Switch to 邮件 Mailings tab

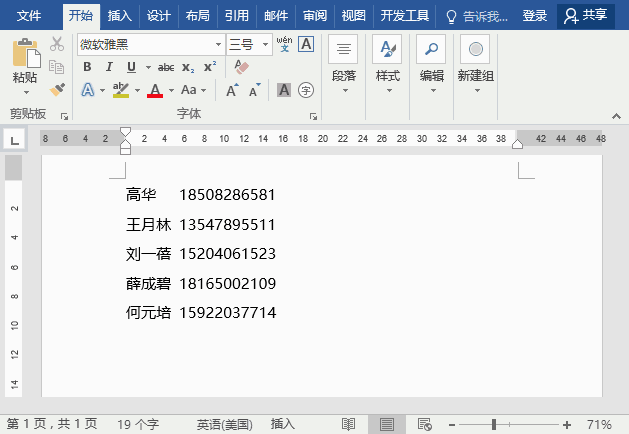(x=276, y=16)
